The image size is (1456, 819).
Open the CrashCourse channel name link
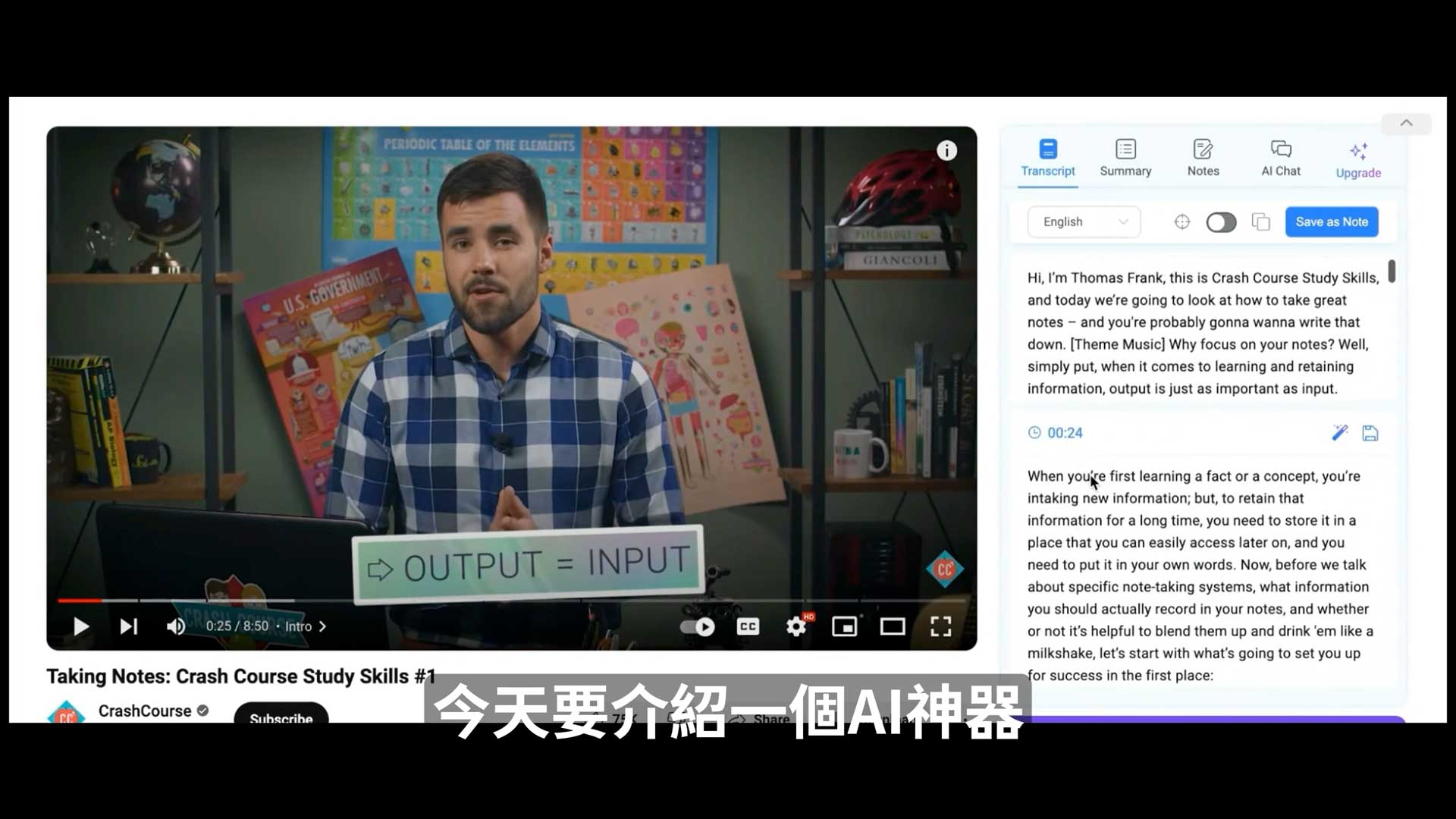pyautogui.click(x=145, y=711)
